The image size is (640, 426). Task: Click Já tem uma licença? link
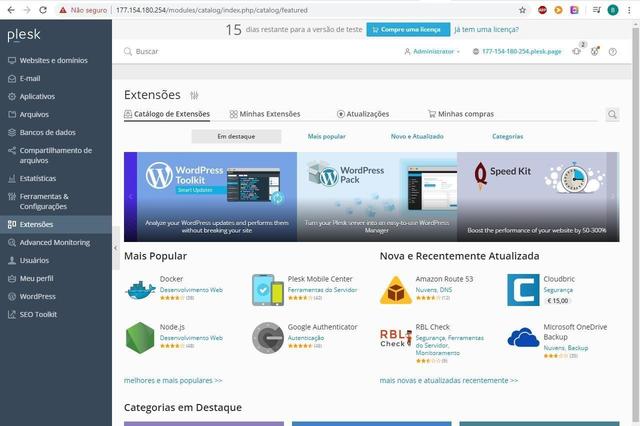(x=487, y=29)
